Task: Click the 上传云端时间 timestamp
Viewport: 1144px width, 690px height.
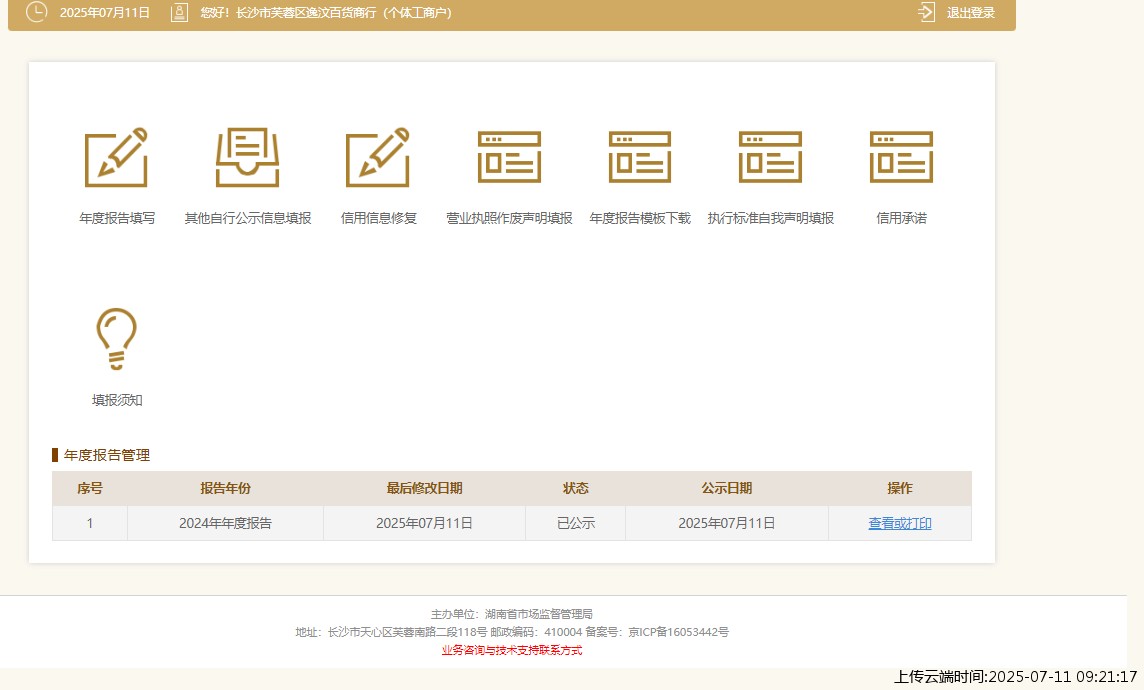Action: [x=1016, y=677]
